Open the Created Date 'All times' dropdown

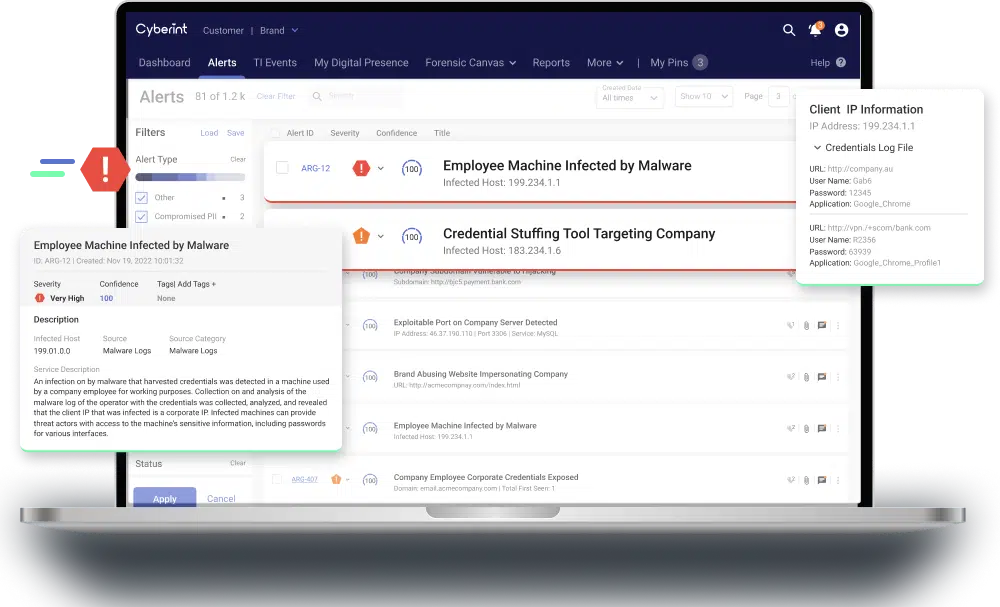pyautogui.click(x=631, y=97)
